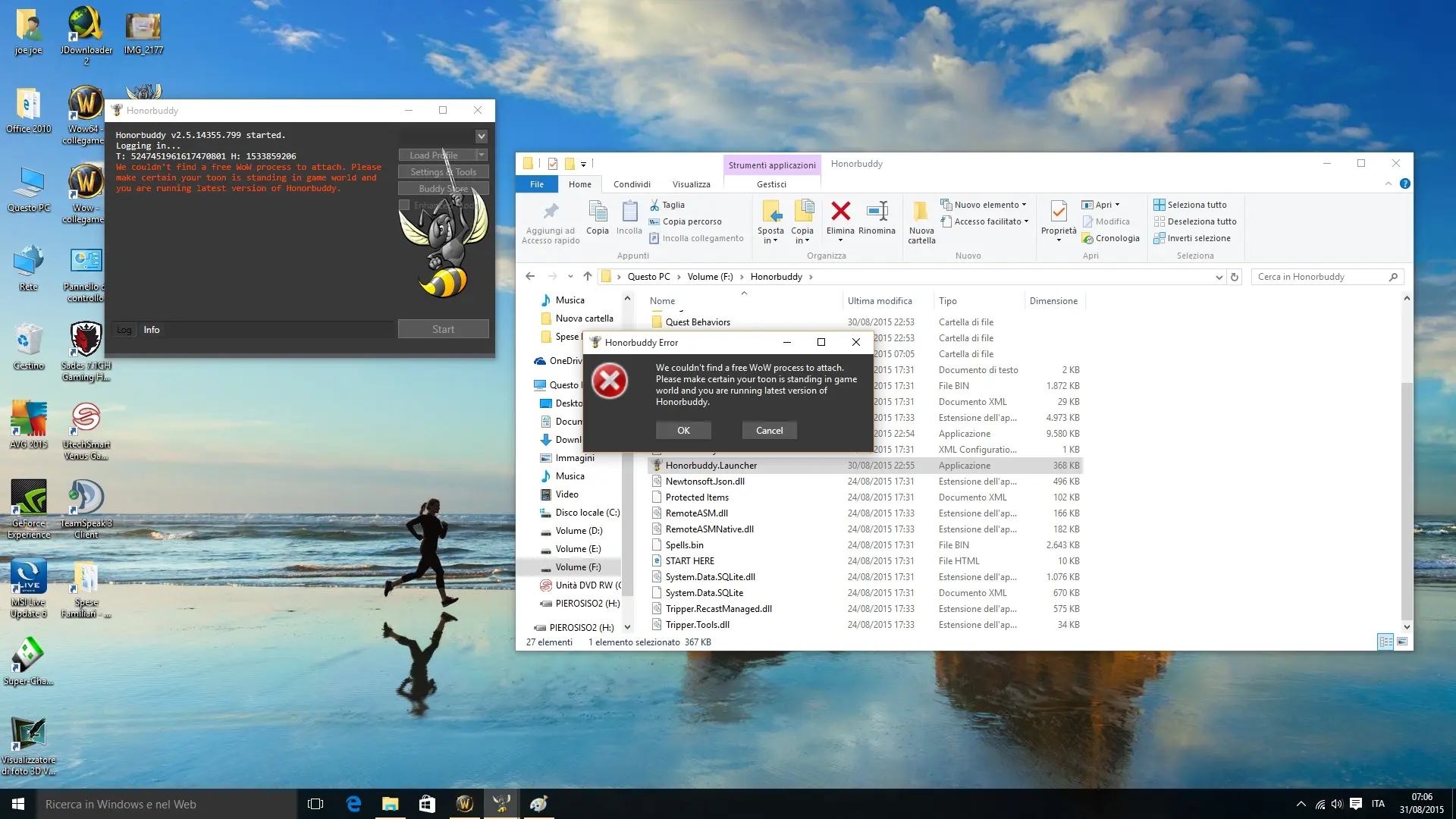Image resolution: width=1456 pixels, height=819 pixels.
Task: Click the Start button in Honorbuddy
Action: [x=443, y=329]
